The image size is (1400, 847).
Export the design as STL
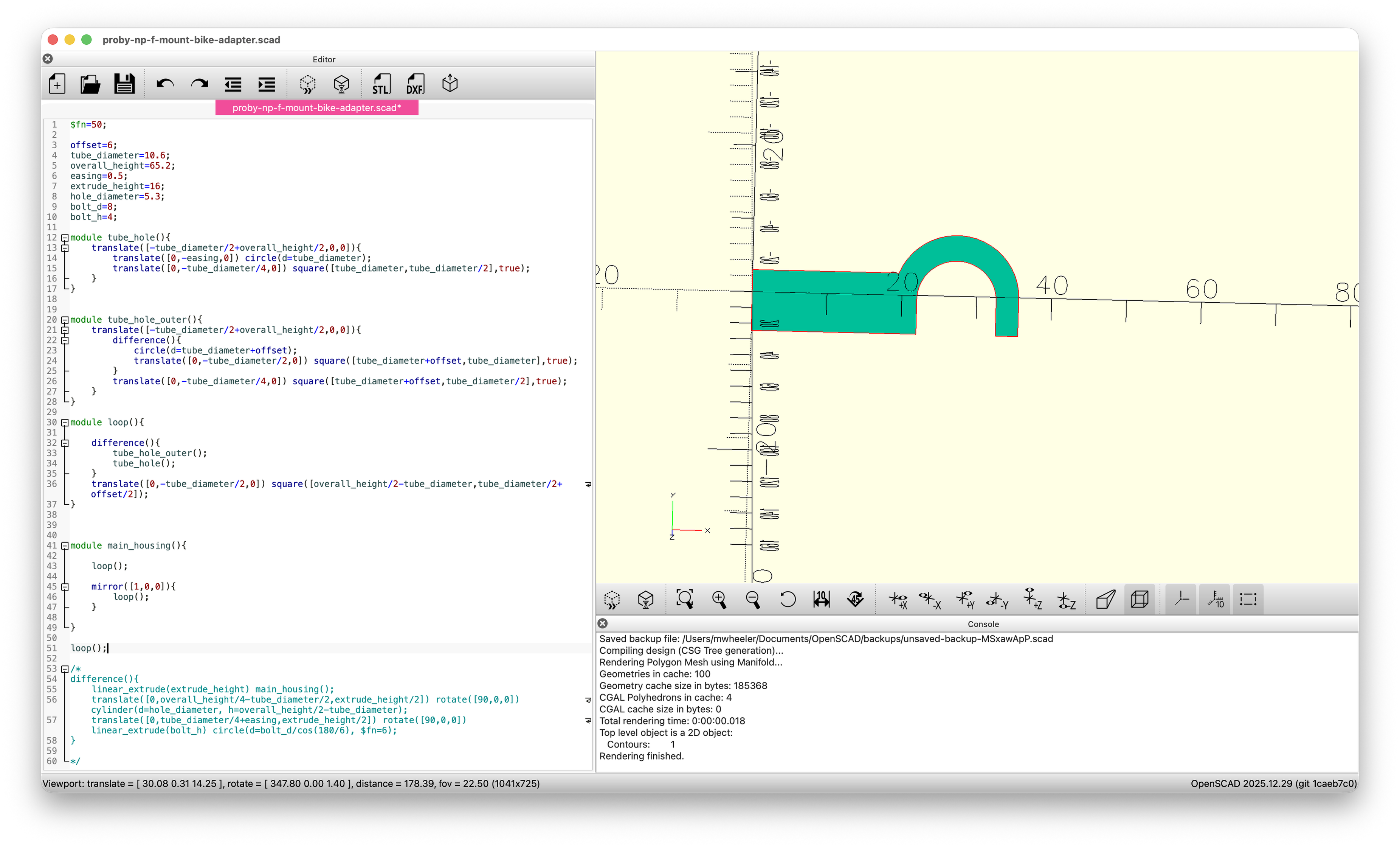tap(381, 84)
